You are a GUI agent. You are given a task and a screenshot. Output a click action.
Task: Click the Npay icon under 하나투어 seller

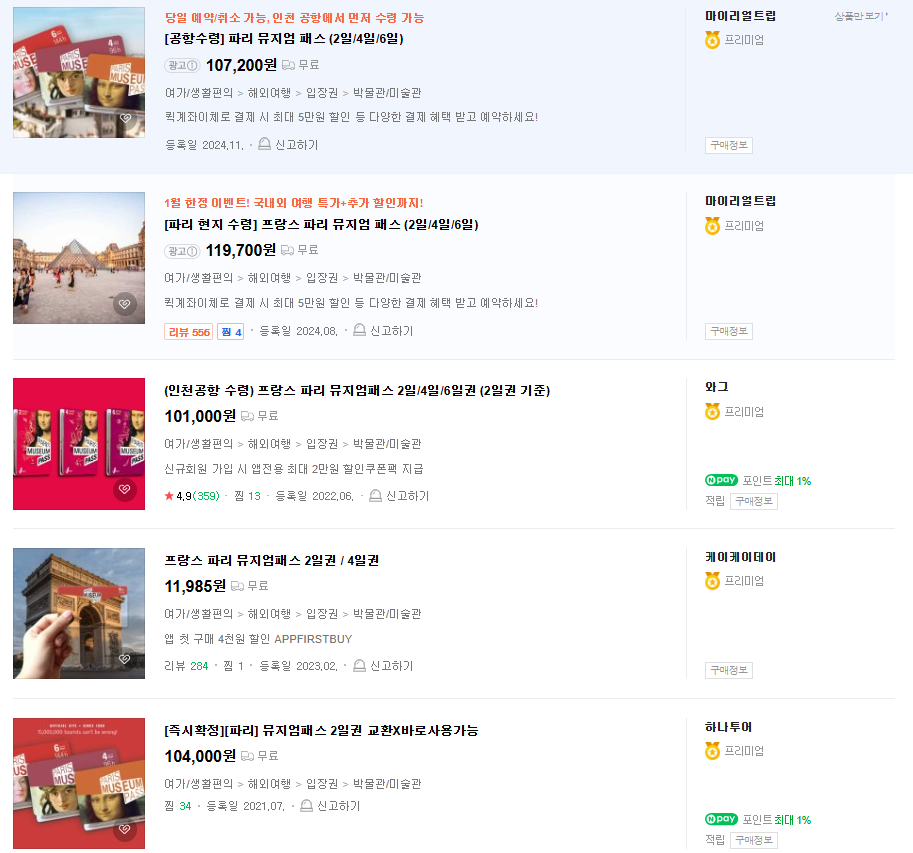coord(722,819)
